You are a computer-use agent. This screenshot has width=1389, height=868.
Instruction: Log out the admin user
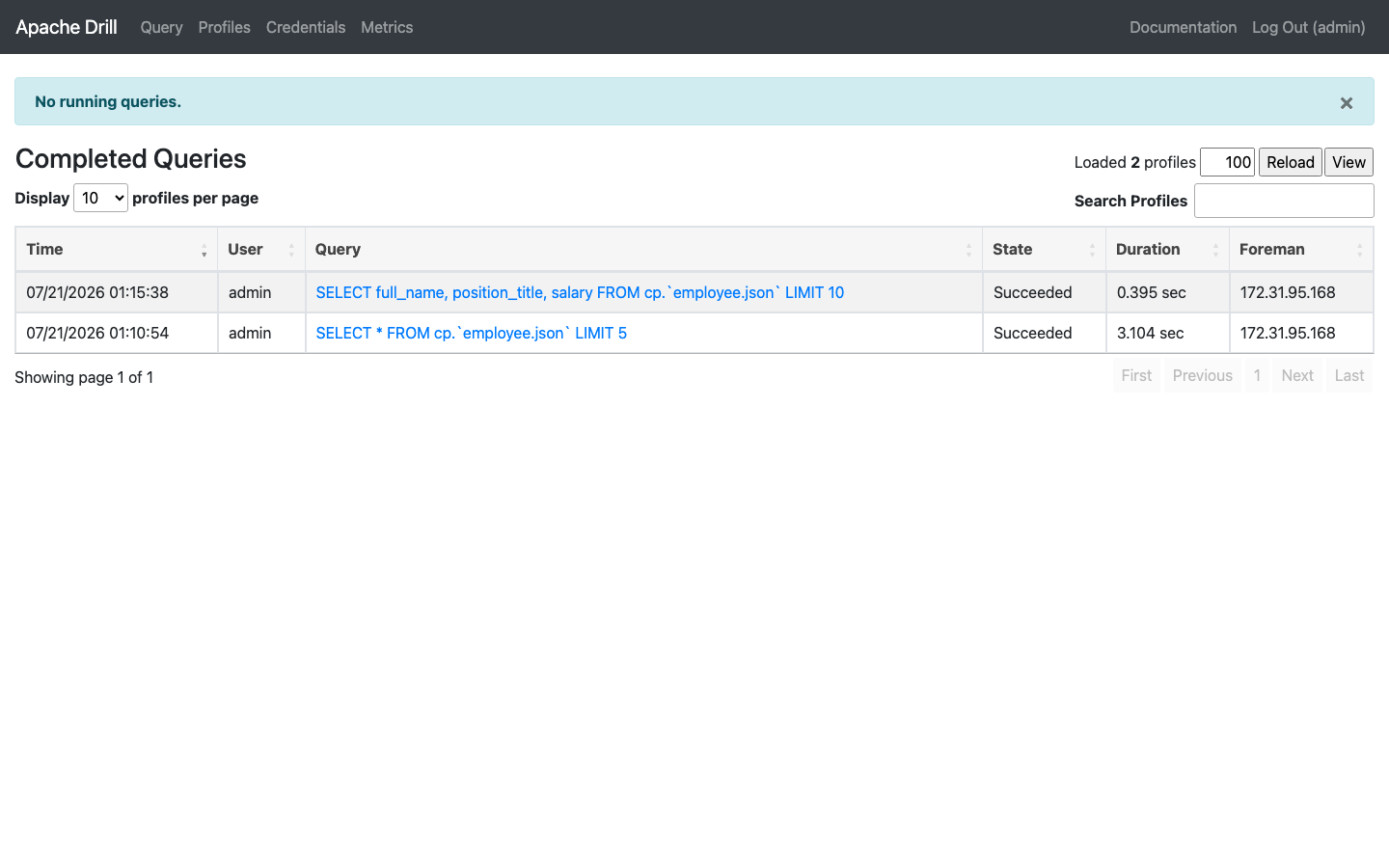pyautogui.click(x=1309, y=27)
